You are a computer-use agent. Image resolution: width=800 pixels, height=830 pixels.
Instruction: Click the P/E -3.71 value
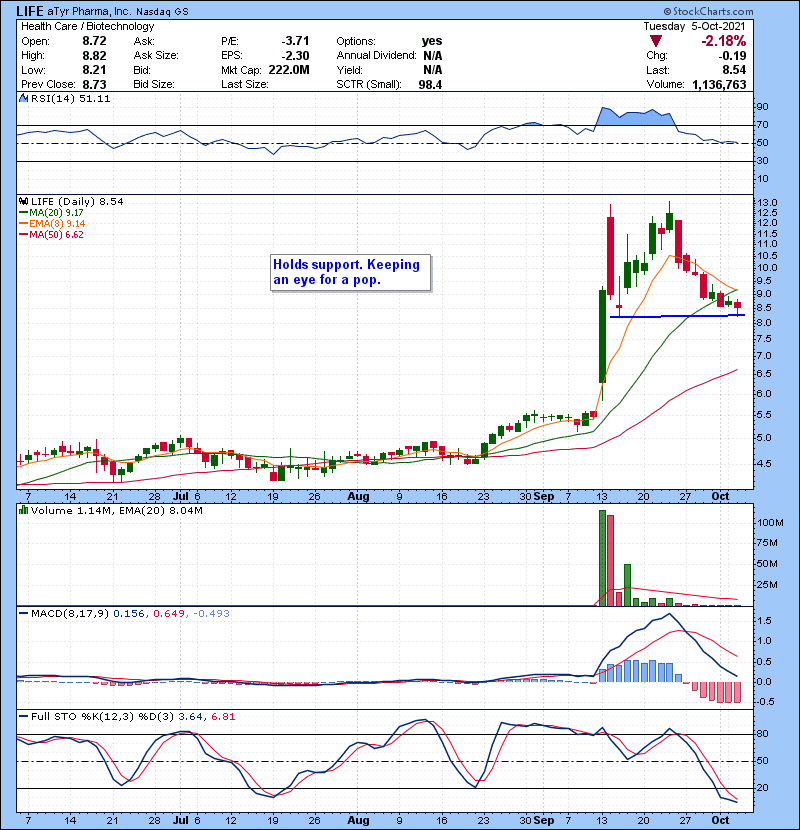(x=295, y=41)
